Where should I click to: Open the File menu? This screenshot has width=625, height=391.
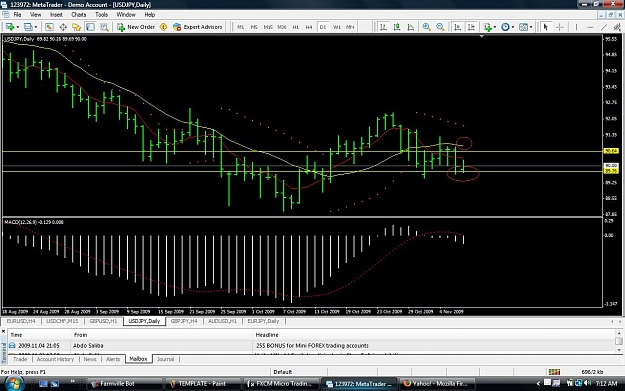pyautogui.click(x=17, y=14)
